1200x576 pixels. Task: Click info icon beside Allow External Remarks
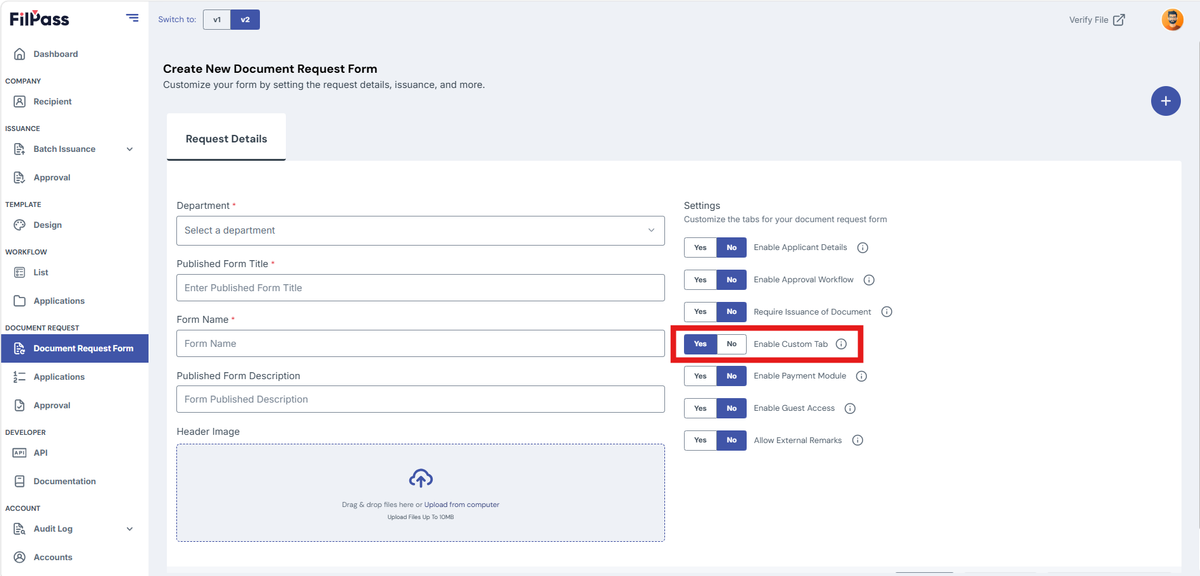[x=857, y=440]
